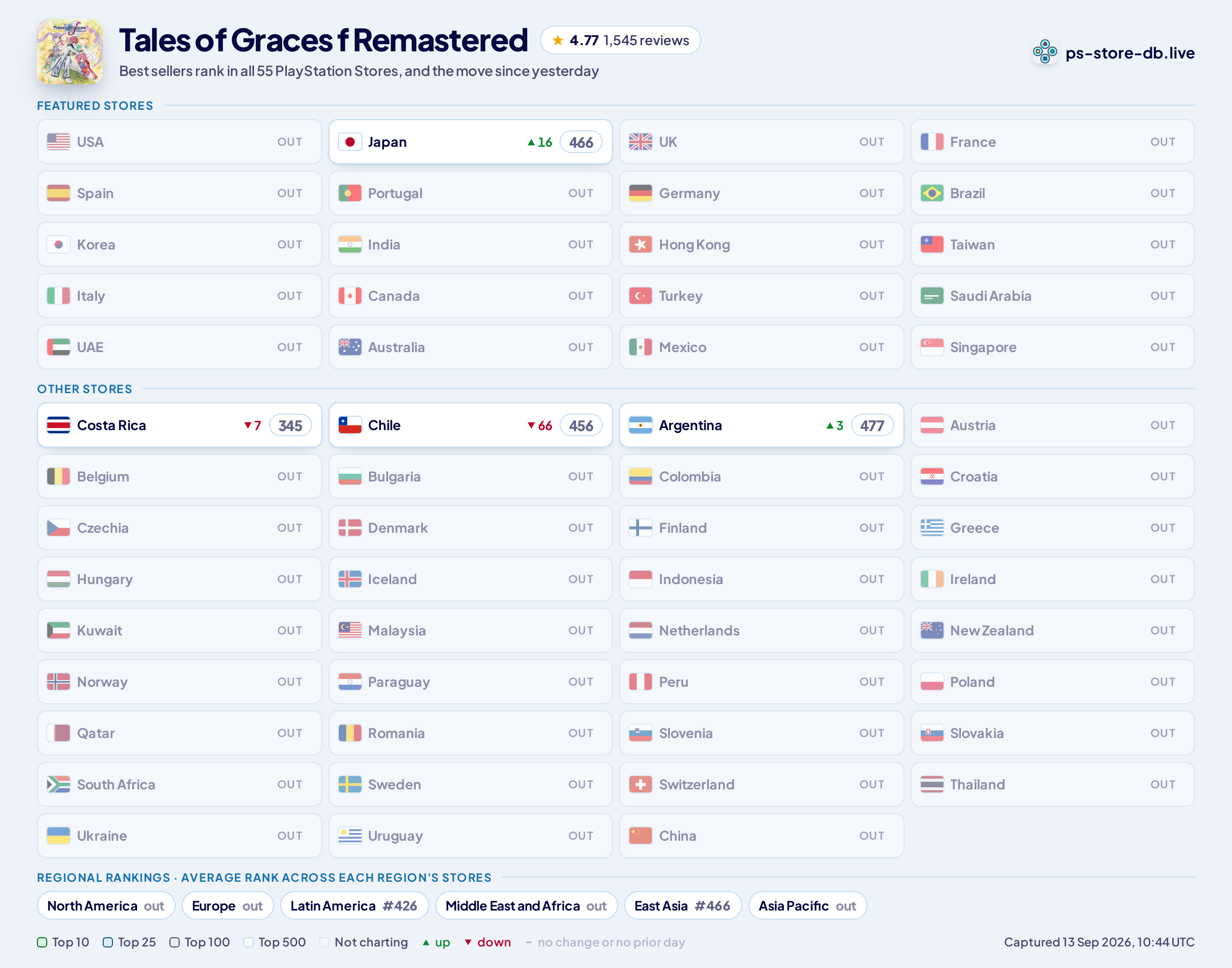Screen dimensions: 1232x968
Task: Open the ps-store-db.live site link
Action: tap(1129, 53)
